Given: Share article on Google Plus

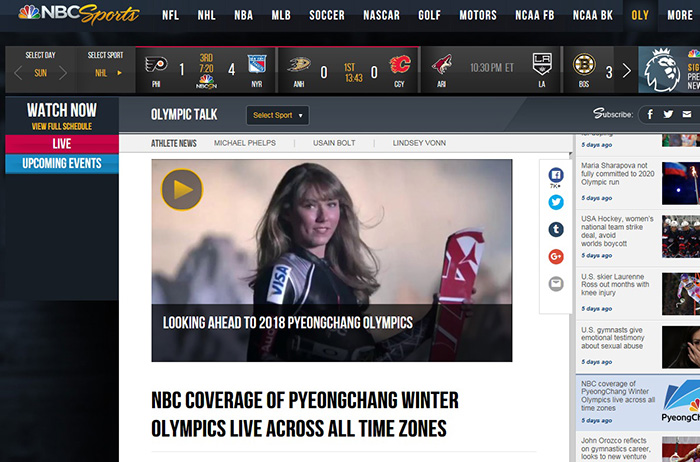Looking at the screenshot, I should point(556,257).
